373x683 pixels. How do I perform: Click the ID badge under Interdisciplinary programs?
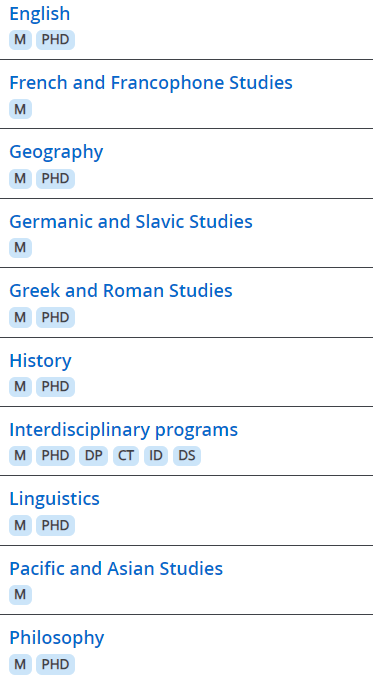coord(156,456)
